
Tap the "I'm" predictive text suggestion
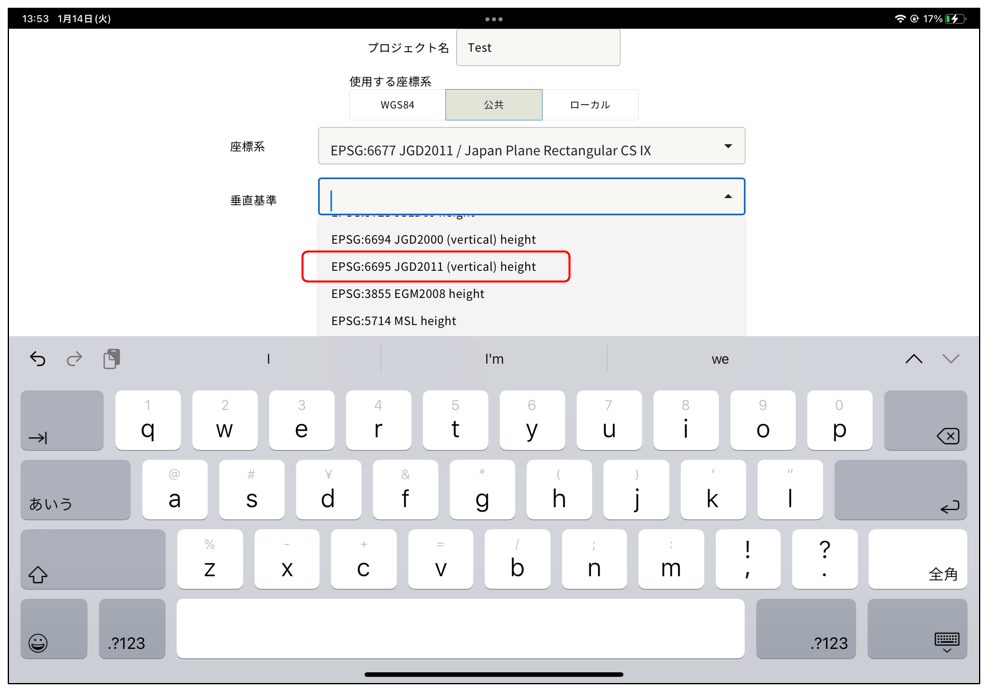click(x=494, y=359)
